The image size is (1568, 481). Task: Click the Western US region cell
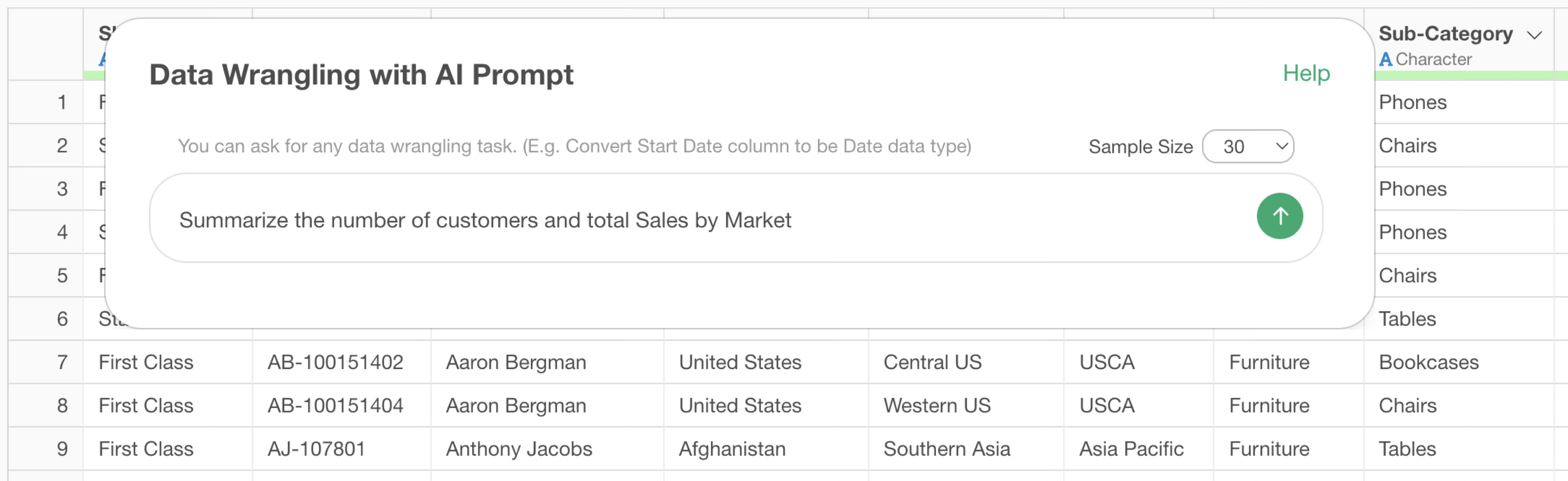[937, 405]
